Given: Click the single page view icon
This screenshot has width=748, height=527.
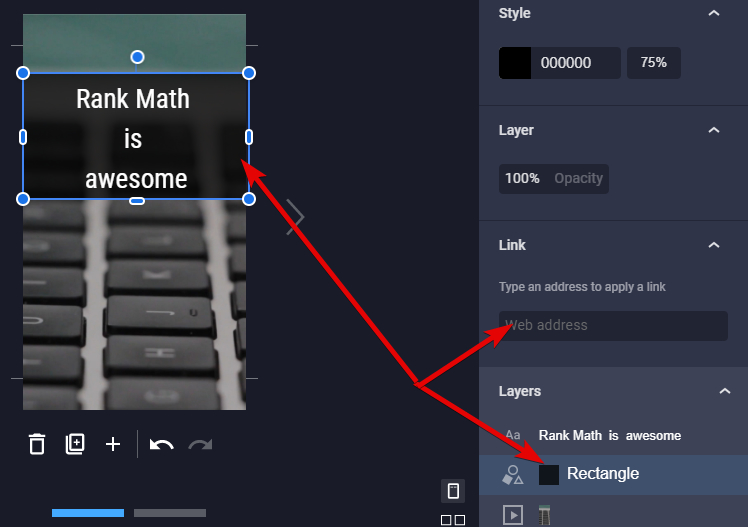Looking at the screenshot, I should pyautogui.click(x=453, y=491).
